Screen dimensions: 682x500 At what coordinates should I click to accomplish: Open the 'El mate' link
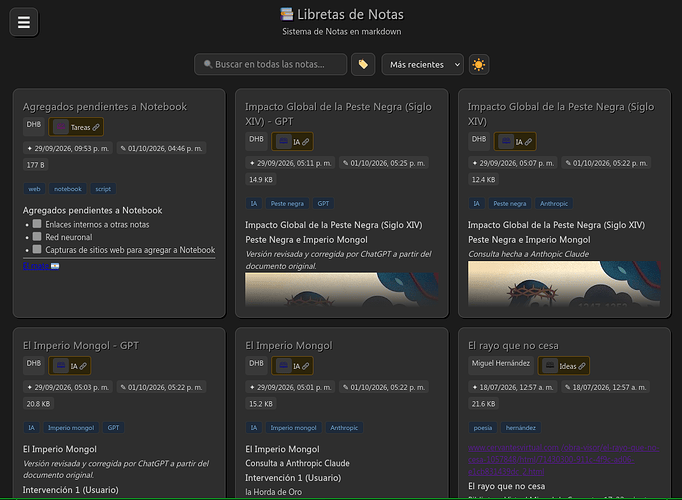tap(41, 266)
